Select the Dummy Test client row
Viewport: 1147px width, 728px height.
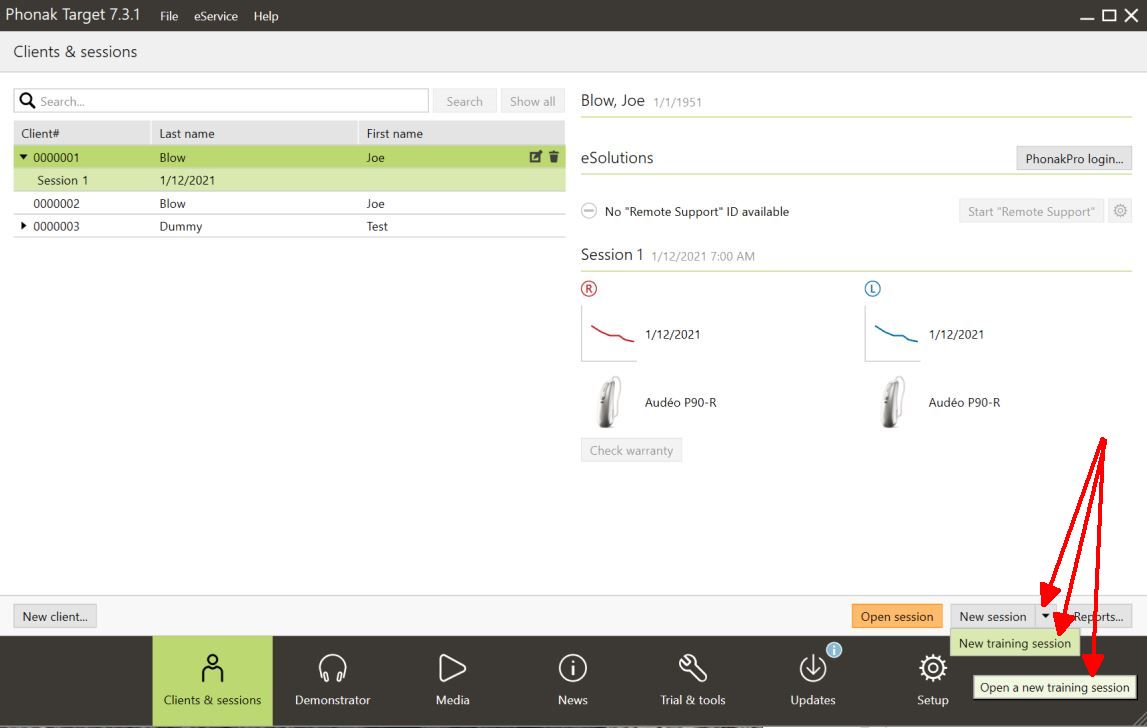click(289, 226)
